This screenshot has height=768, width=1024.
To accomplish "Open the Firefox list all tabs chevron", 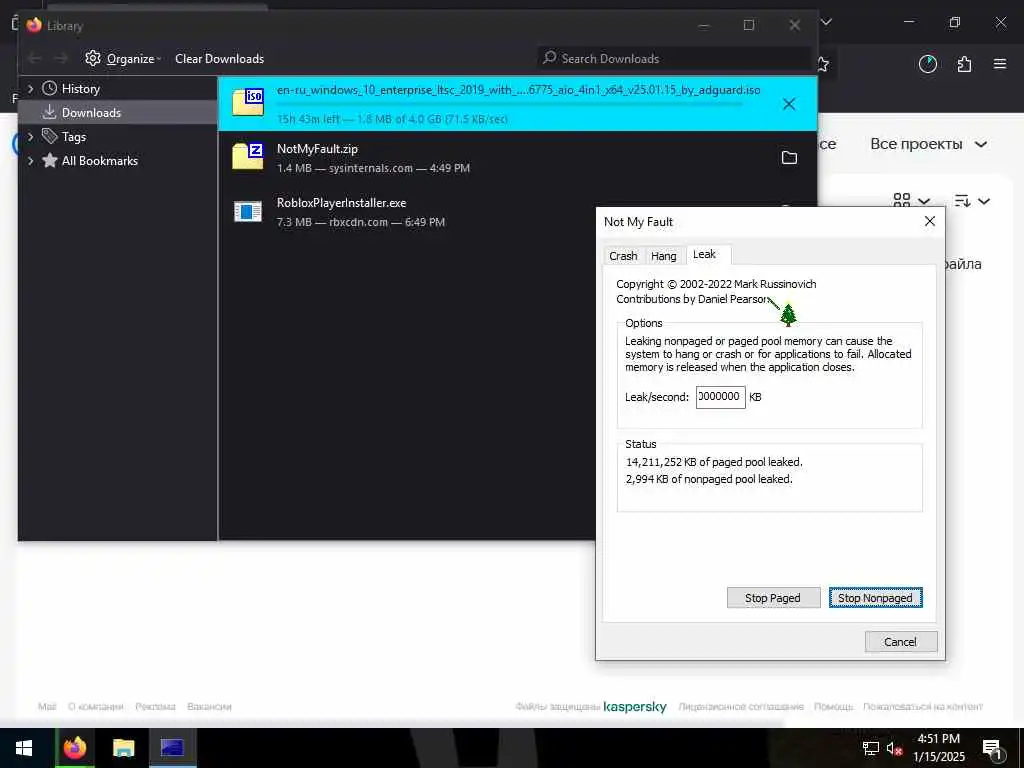I will [826, 22].
